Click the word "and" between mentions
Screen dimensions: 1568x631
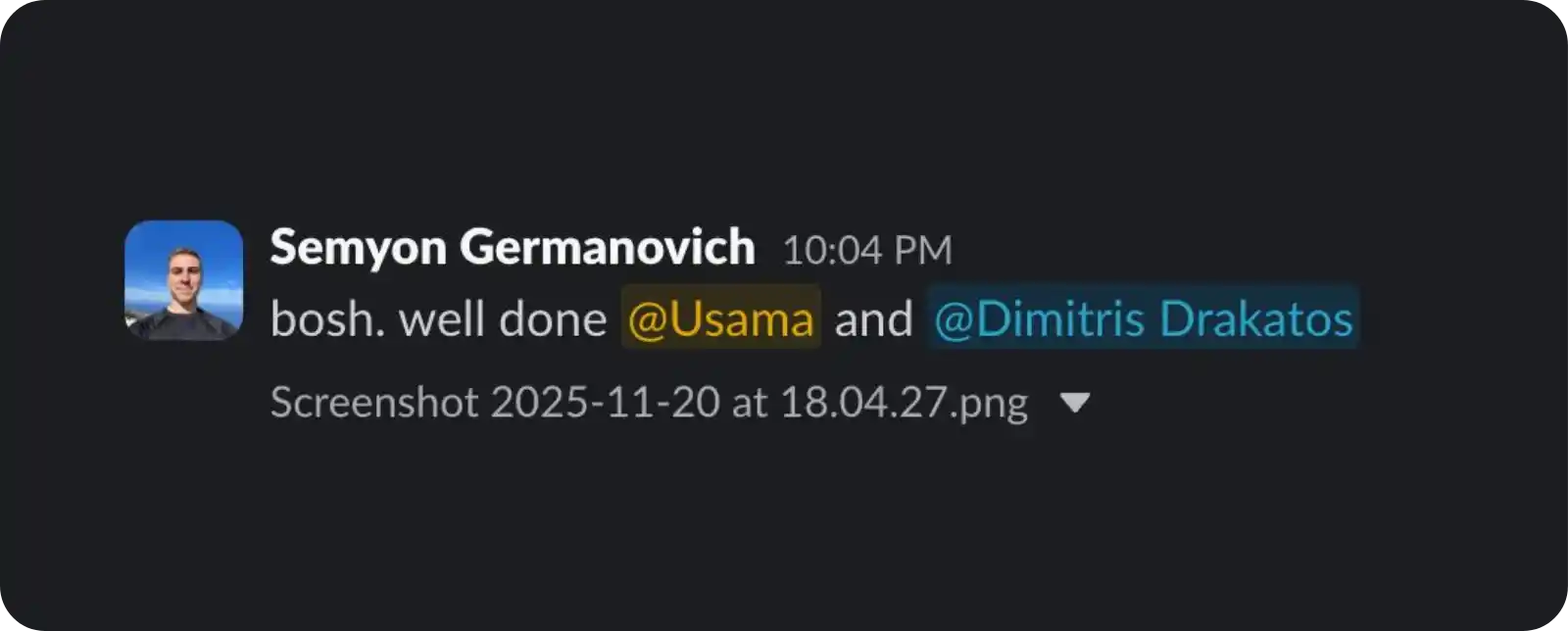point(873,319)
